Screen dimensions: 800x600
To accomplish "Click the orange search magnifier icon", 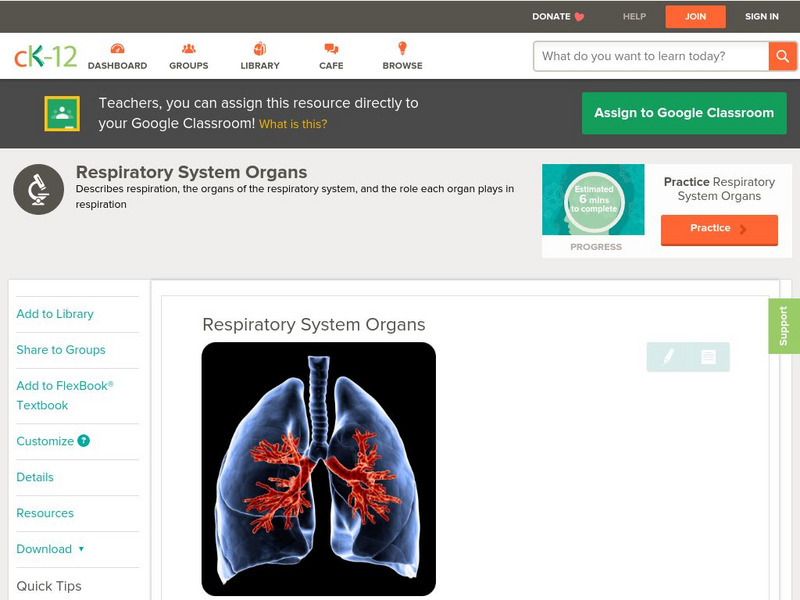I will click(x=781, y=56).
